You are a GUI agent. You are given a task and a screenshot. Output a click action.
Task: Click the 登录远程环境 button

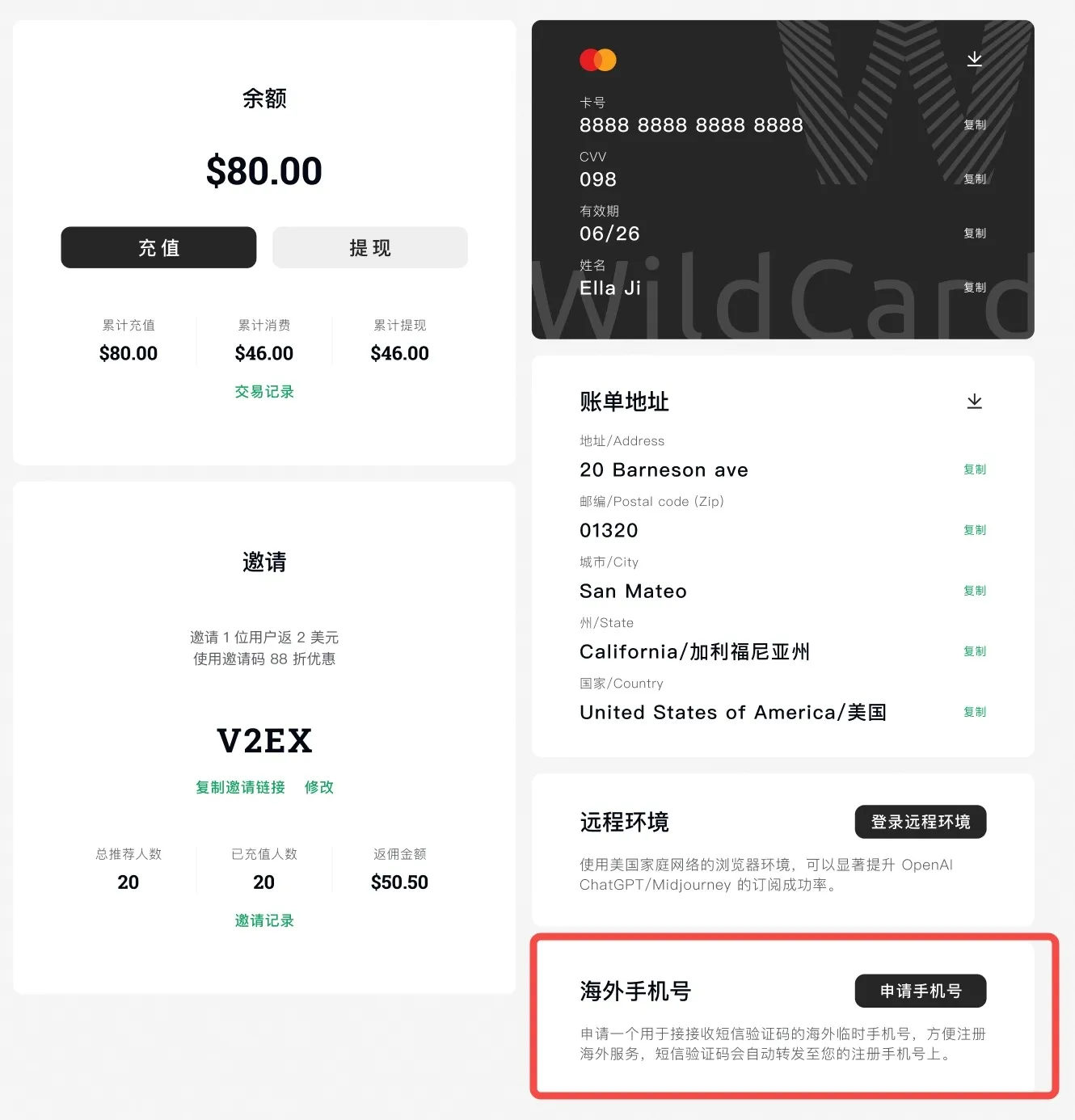click(921, 822)
